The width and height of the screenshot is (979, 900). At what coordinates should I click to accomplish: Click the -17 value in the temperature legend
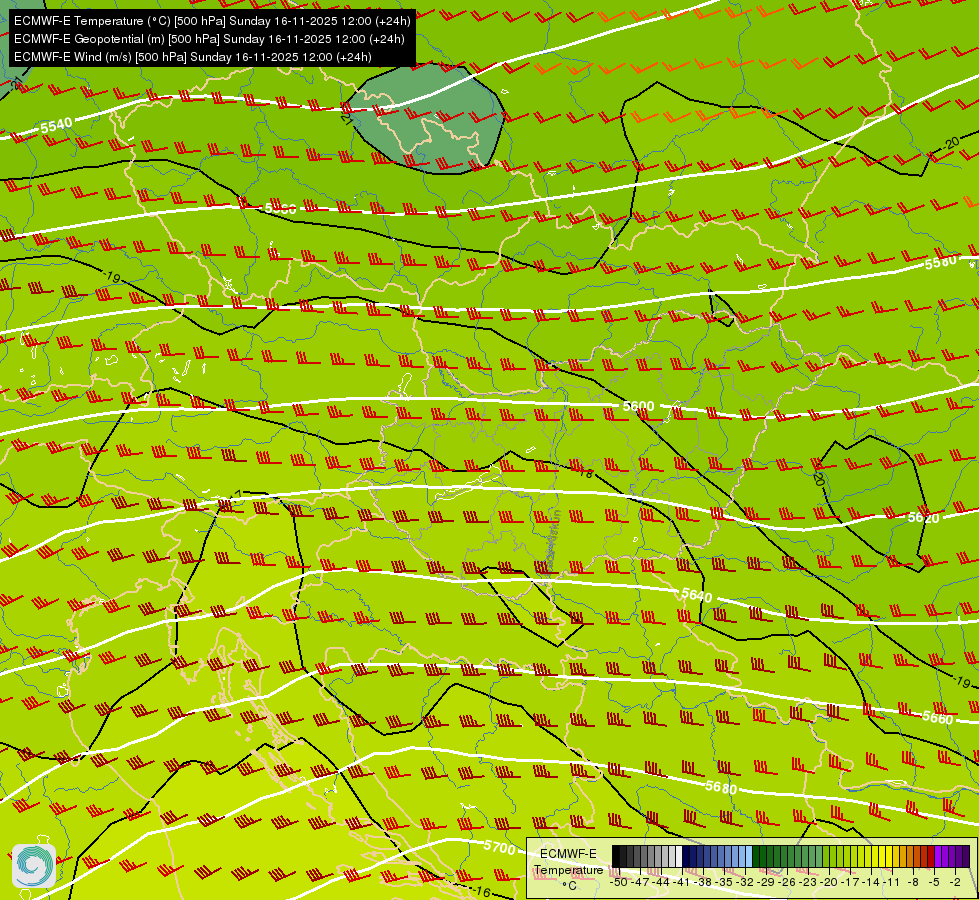[x=852, y=882]
